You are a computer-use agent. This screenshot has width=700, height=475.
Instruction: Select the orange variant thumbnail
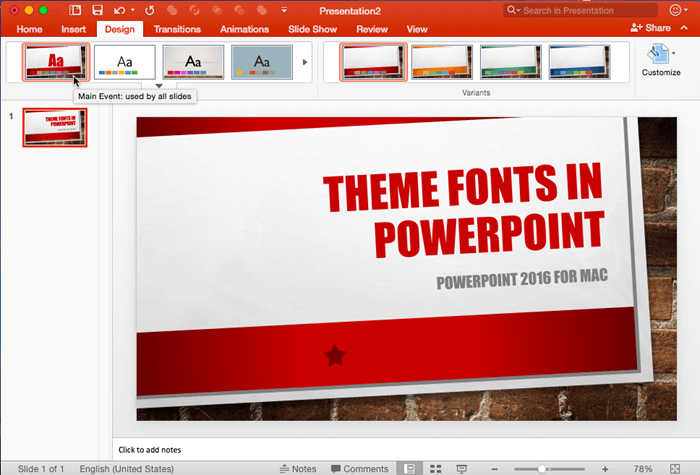point(442,62)
